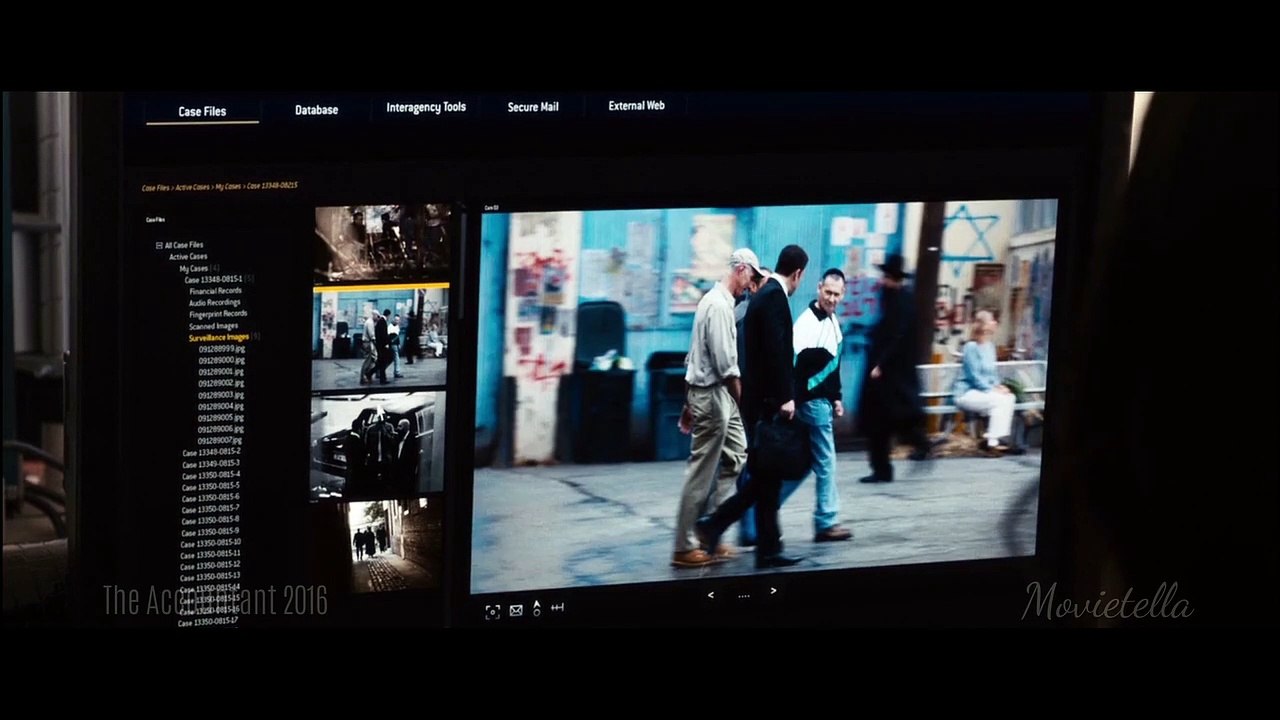Go to the next image with the right arrow
The height and width of the screenshot is (720, 1280).
(773, 591)
